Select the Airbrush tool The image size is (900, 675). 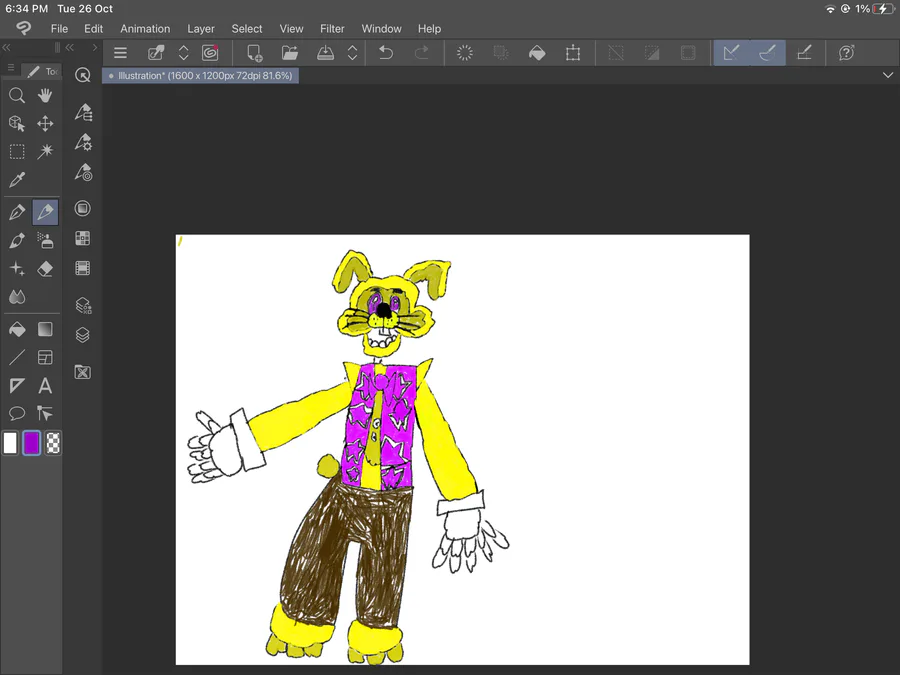point(45,240)
